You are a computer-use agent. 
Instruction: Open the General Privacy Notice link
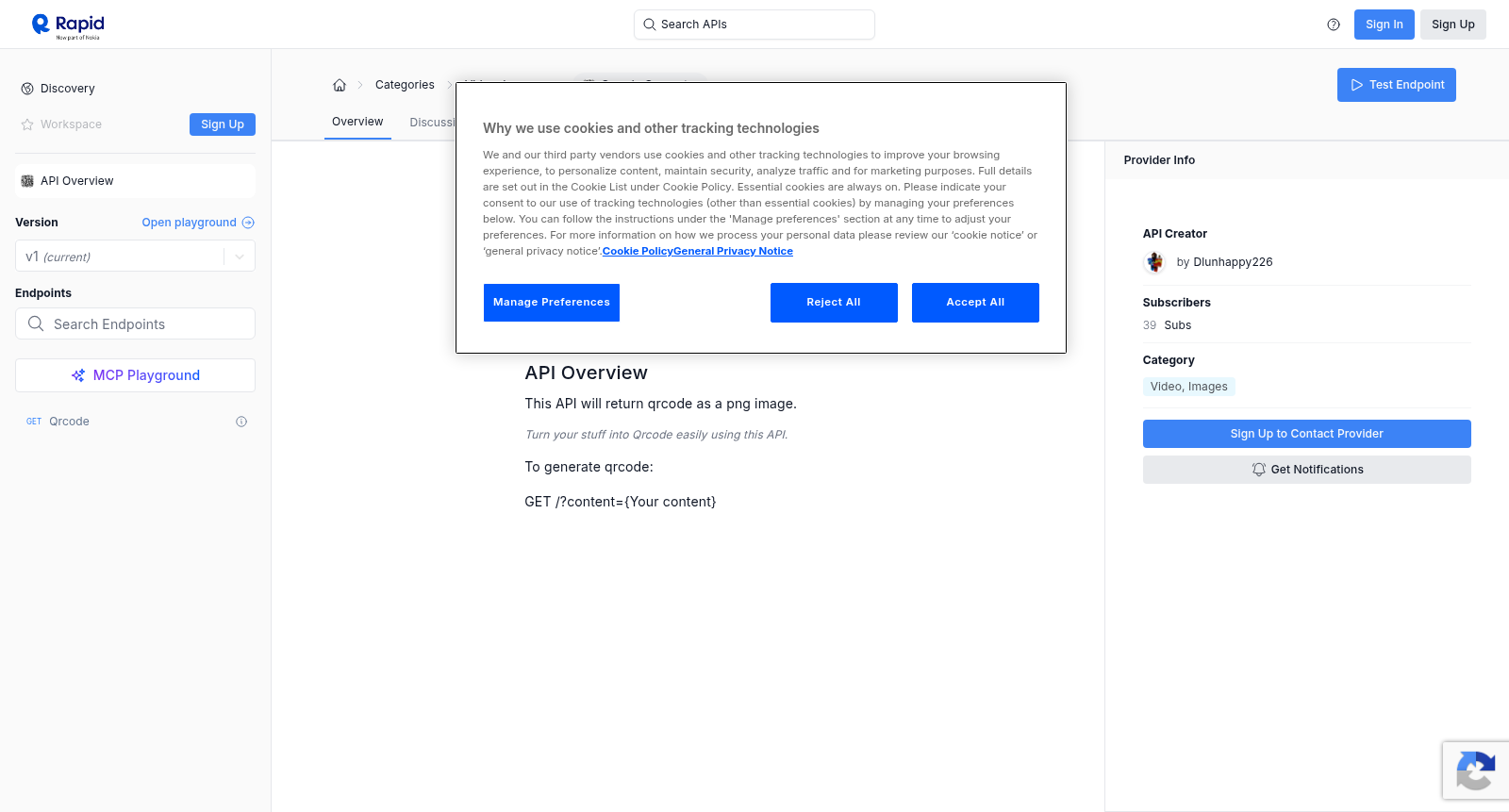coord(733,251)
